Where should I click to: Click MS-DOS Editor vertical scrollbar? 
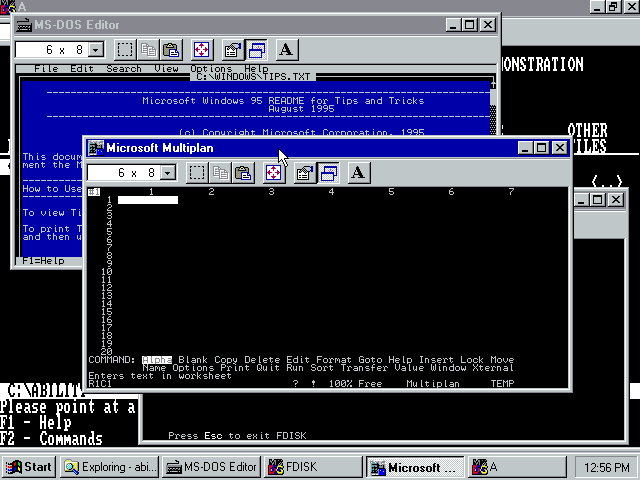click(x=493, y=108)
